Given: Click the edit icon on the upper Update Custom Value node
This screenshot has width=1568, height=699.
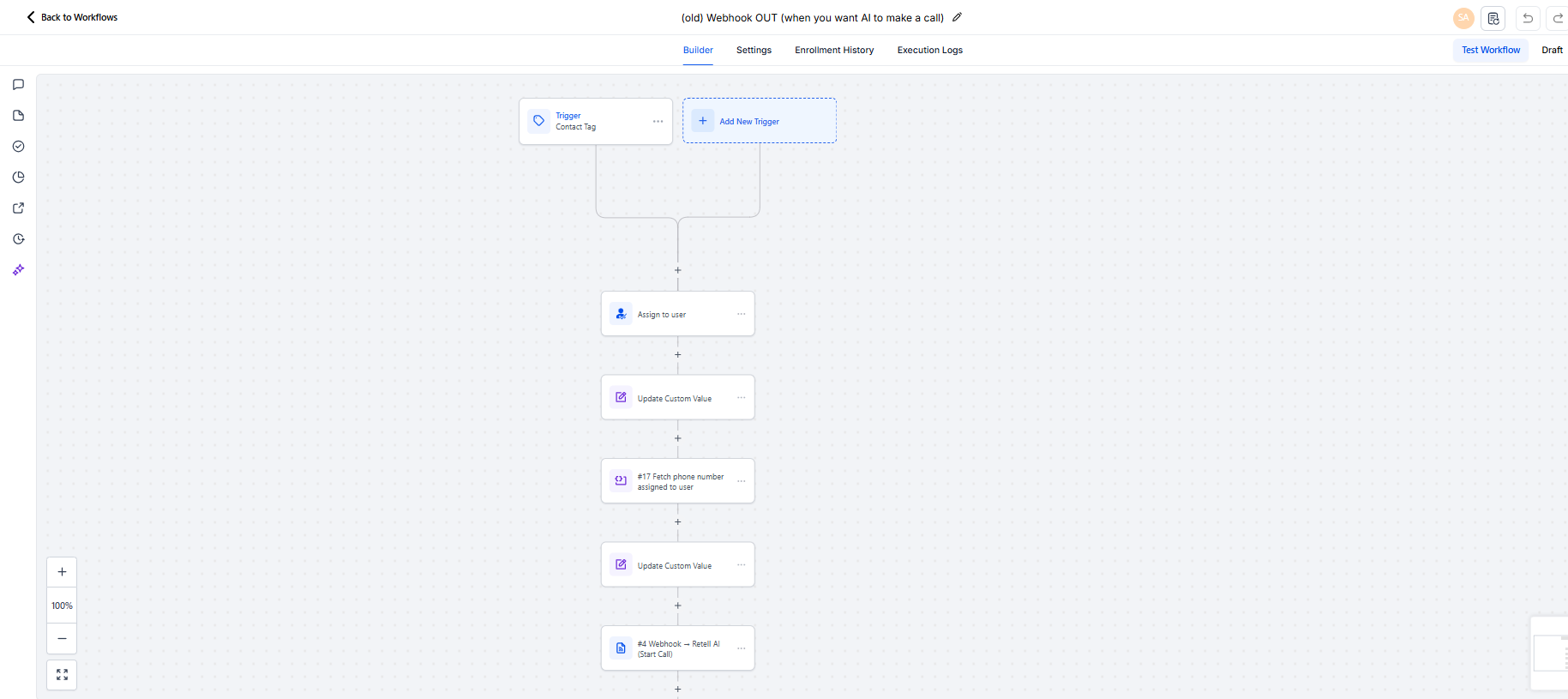Looking at the screenshot, I should 621,398.
